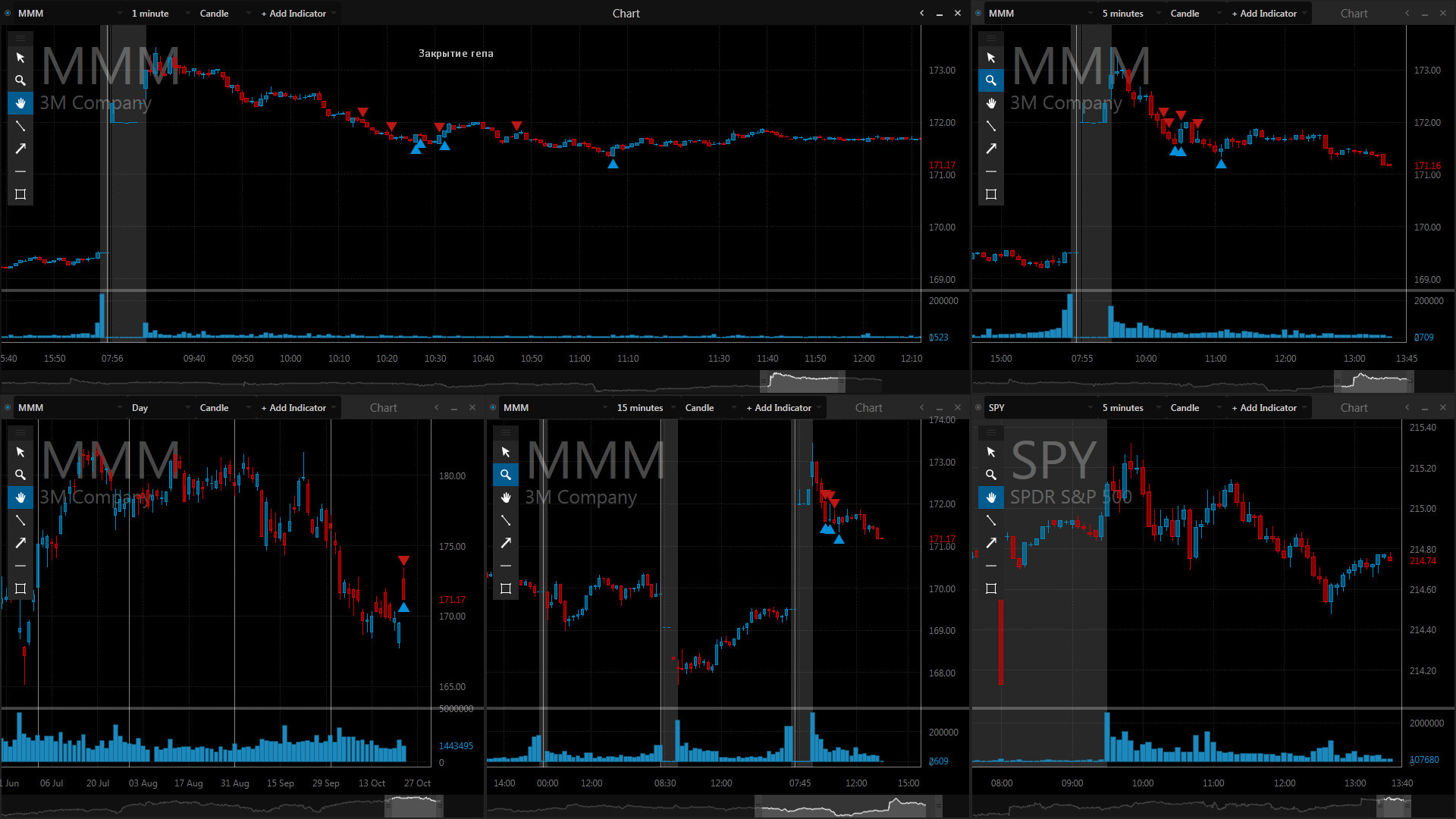Toggle link indicator of 15 minutes panel

coord(493,407)
